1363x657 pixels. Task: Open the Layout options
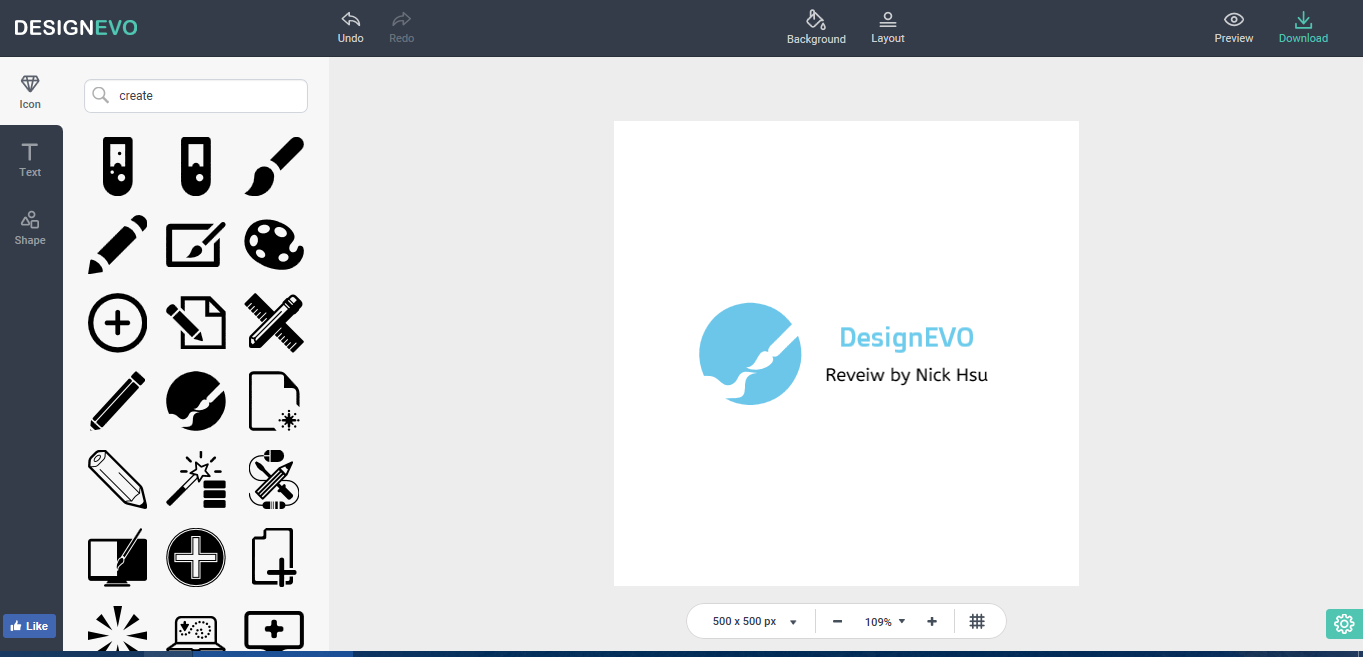coord(888,28)
